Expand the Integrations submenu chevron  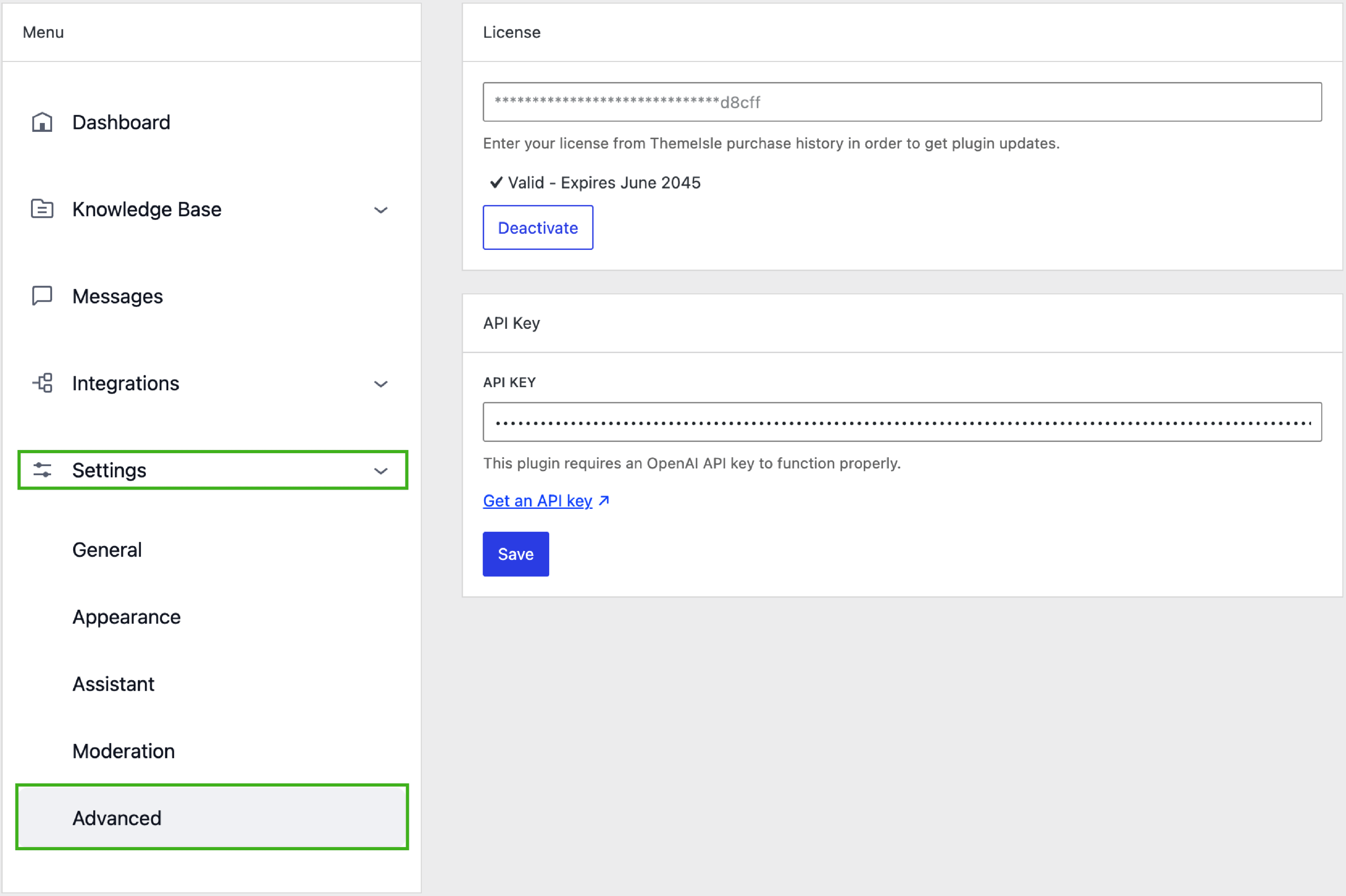(x=380, y=384)
